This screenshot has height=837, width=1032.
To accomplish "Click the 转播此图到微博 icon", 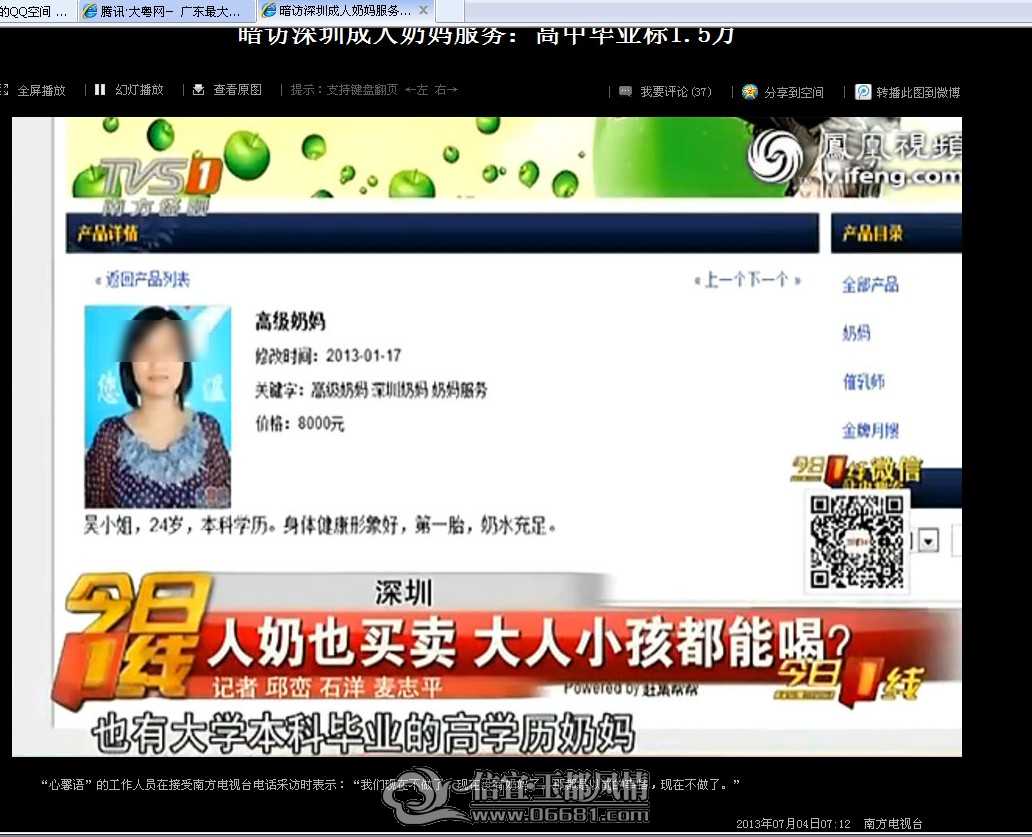I will click(x=863, y=91).
